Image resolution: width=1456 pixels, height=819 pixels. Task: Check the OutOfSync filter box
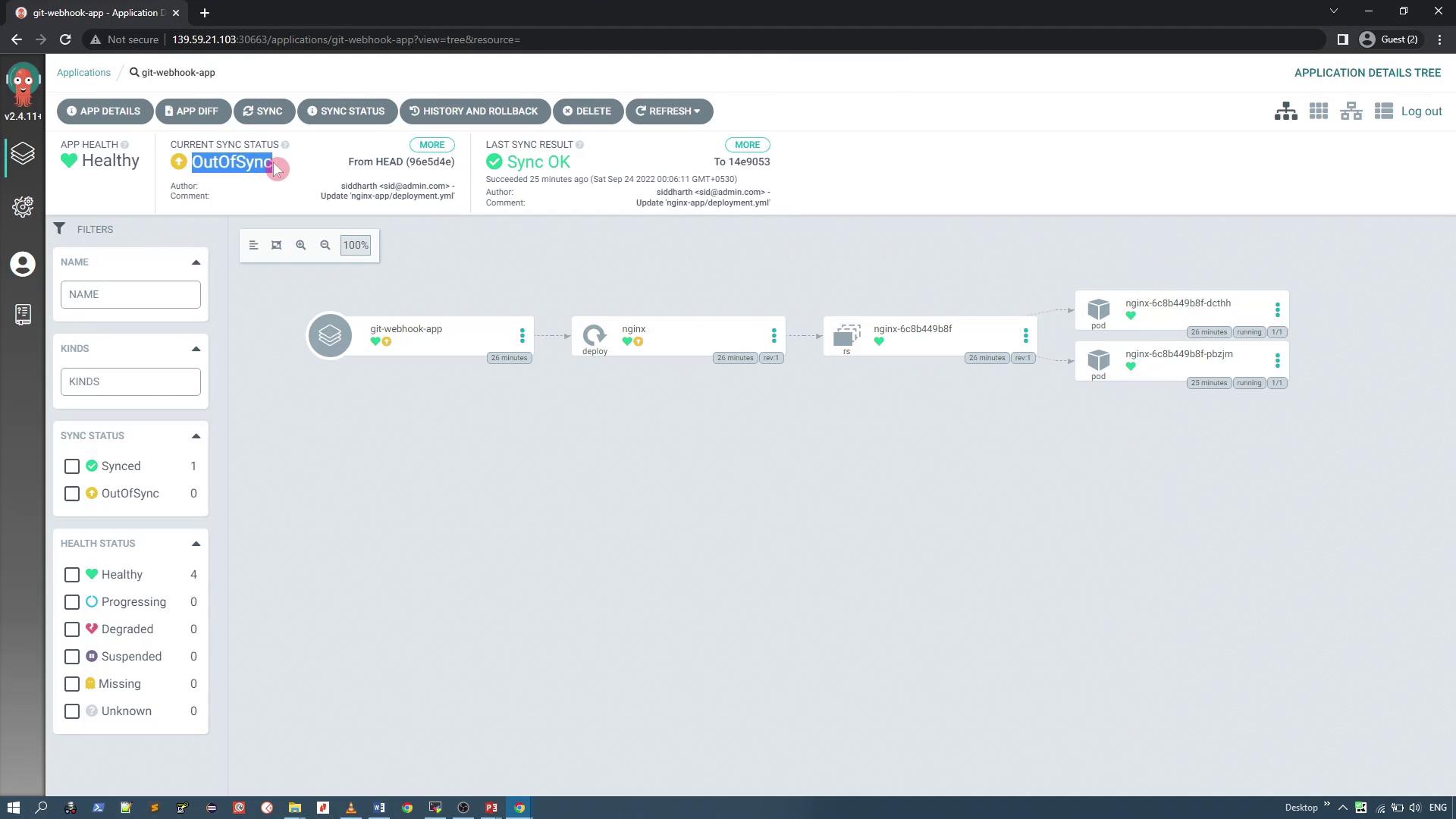(72, 494)
